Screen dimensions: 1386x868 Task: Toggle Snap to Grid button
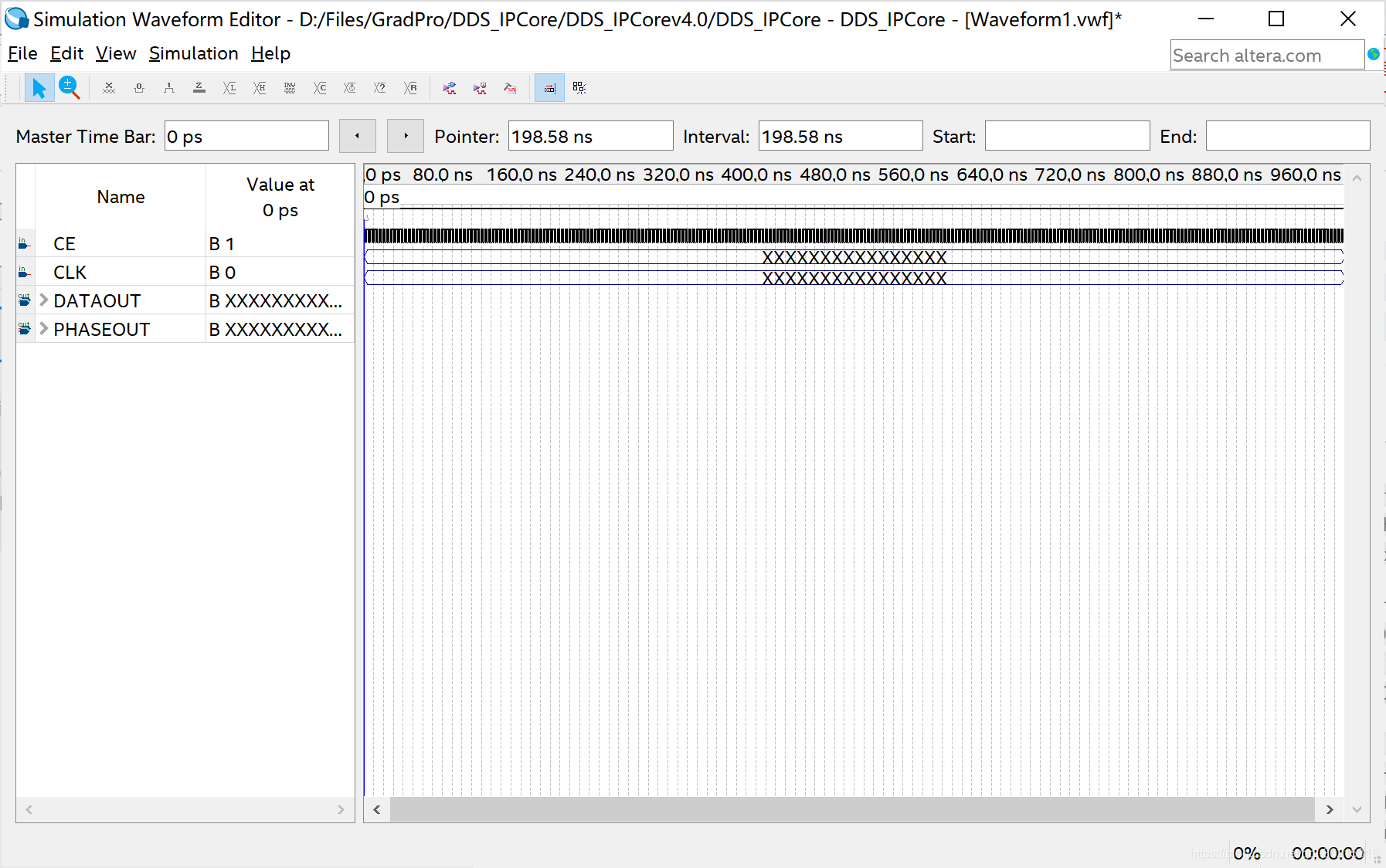[579, 88]
